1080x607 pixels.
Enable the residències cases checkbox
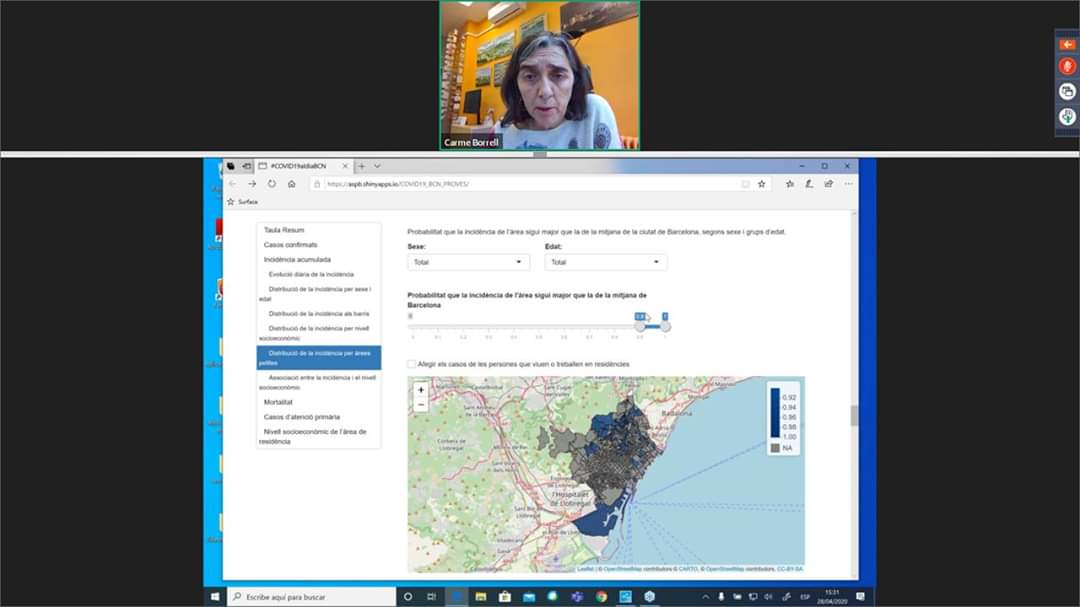pos(412,364)
